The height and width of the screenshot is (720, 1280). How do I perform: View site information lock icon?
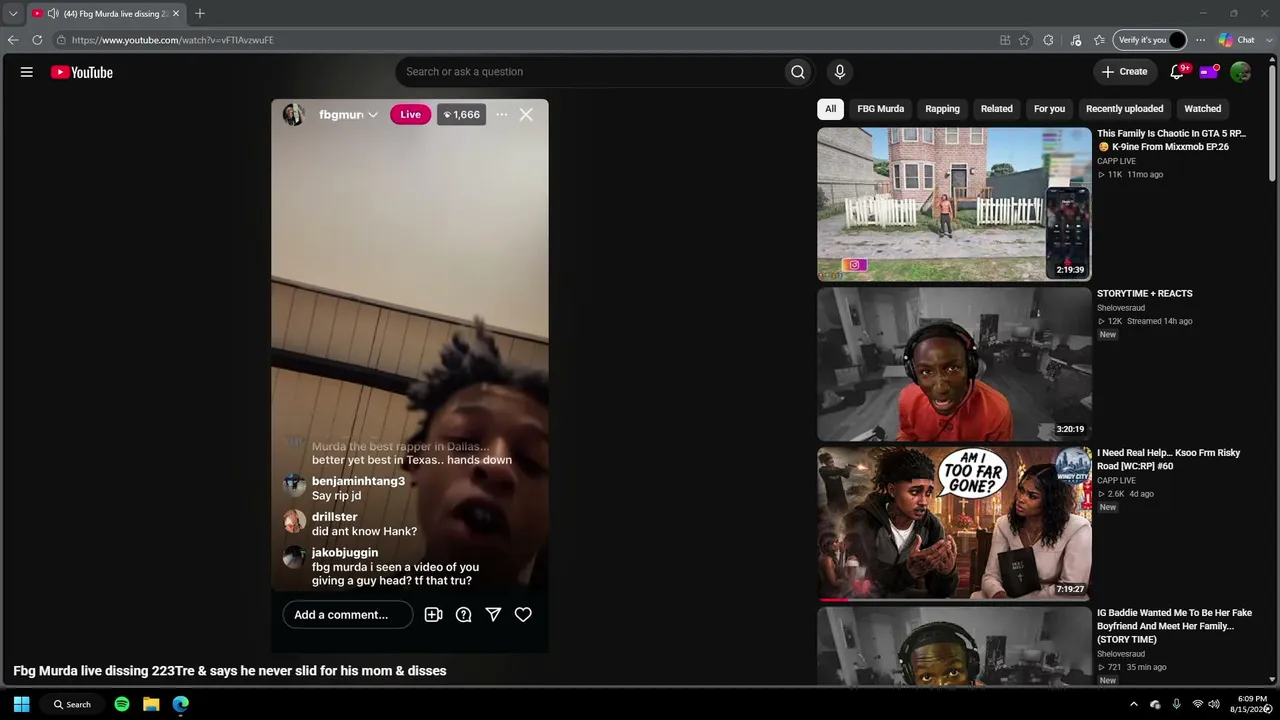point(61,40)
